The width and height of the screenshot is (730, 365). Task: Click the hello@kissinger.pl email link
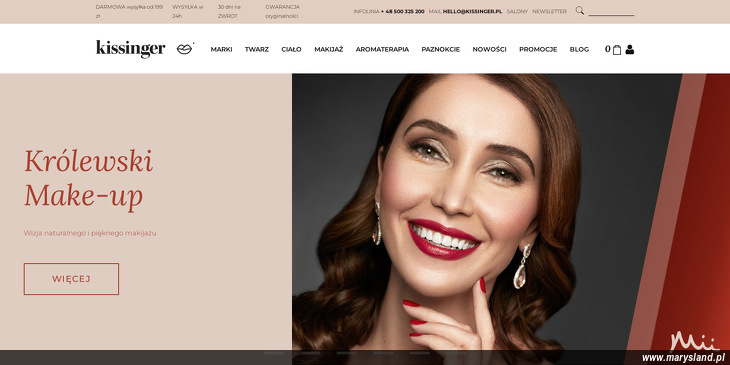click(472, 11)
